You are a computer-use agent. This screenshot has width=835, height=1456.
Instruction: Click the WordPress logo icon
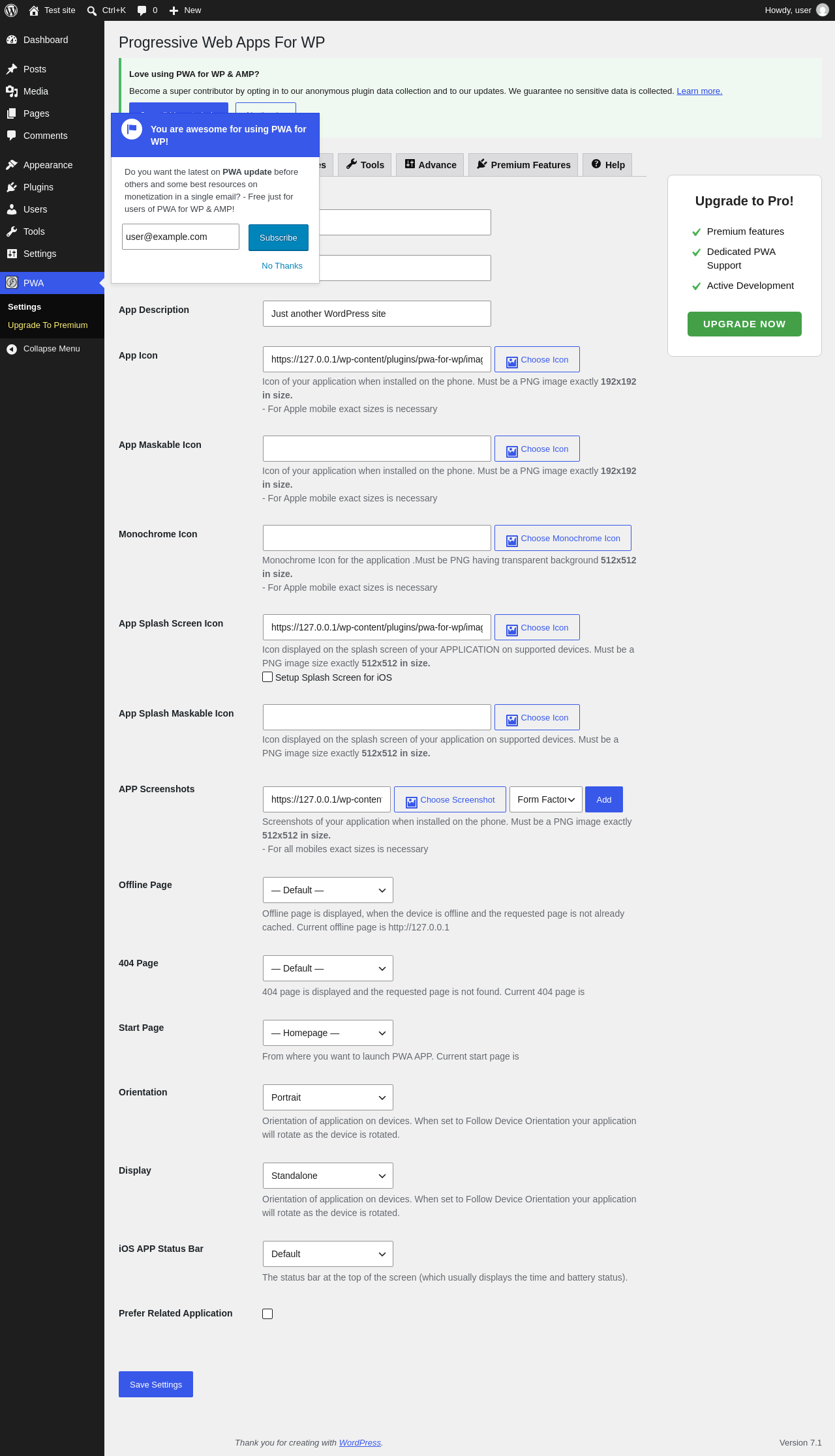(x=11, y=10)
